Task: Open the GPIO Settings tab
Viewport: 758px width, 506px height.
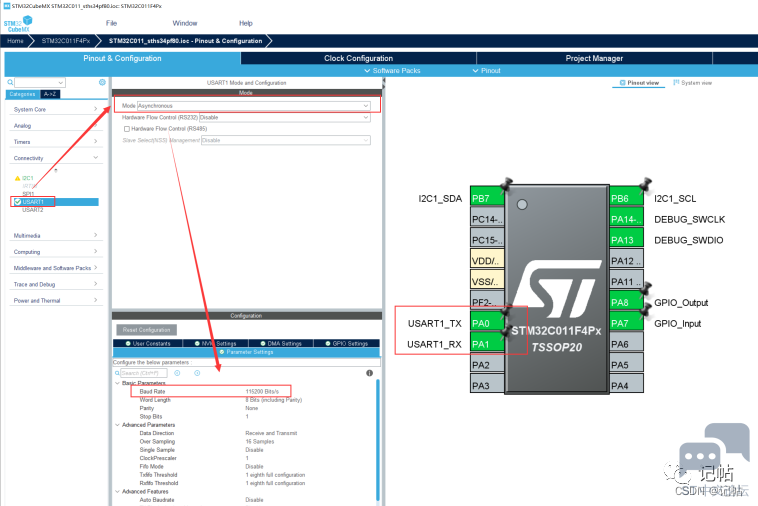Action: pyautogui.click(x=347, y=344)
